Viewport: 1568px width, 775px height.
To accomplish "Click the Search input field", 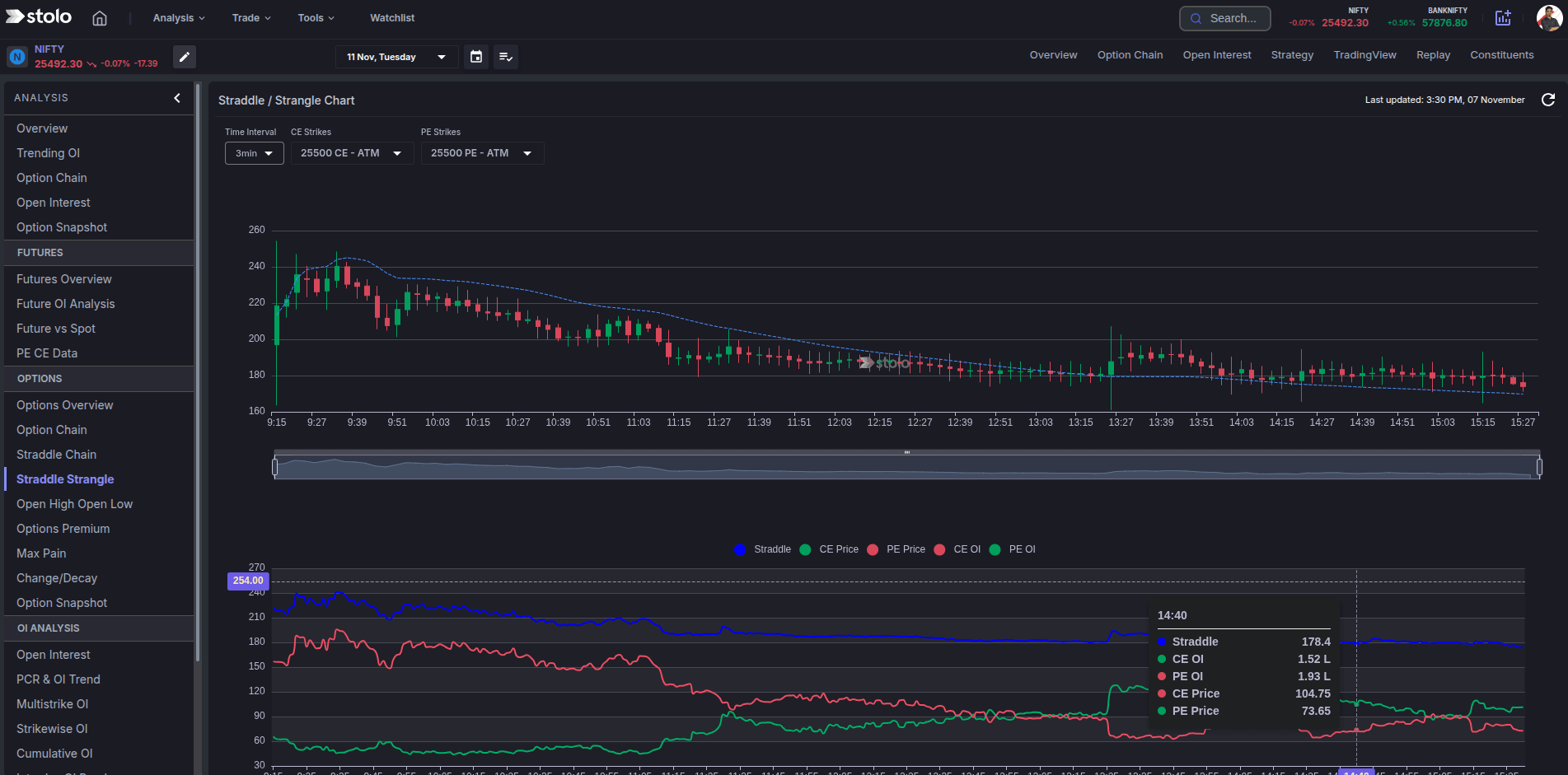I will 1225,18.
